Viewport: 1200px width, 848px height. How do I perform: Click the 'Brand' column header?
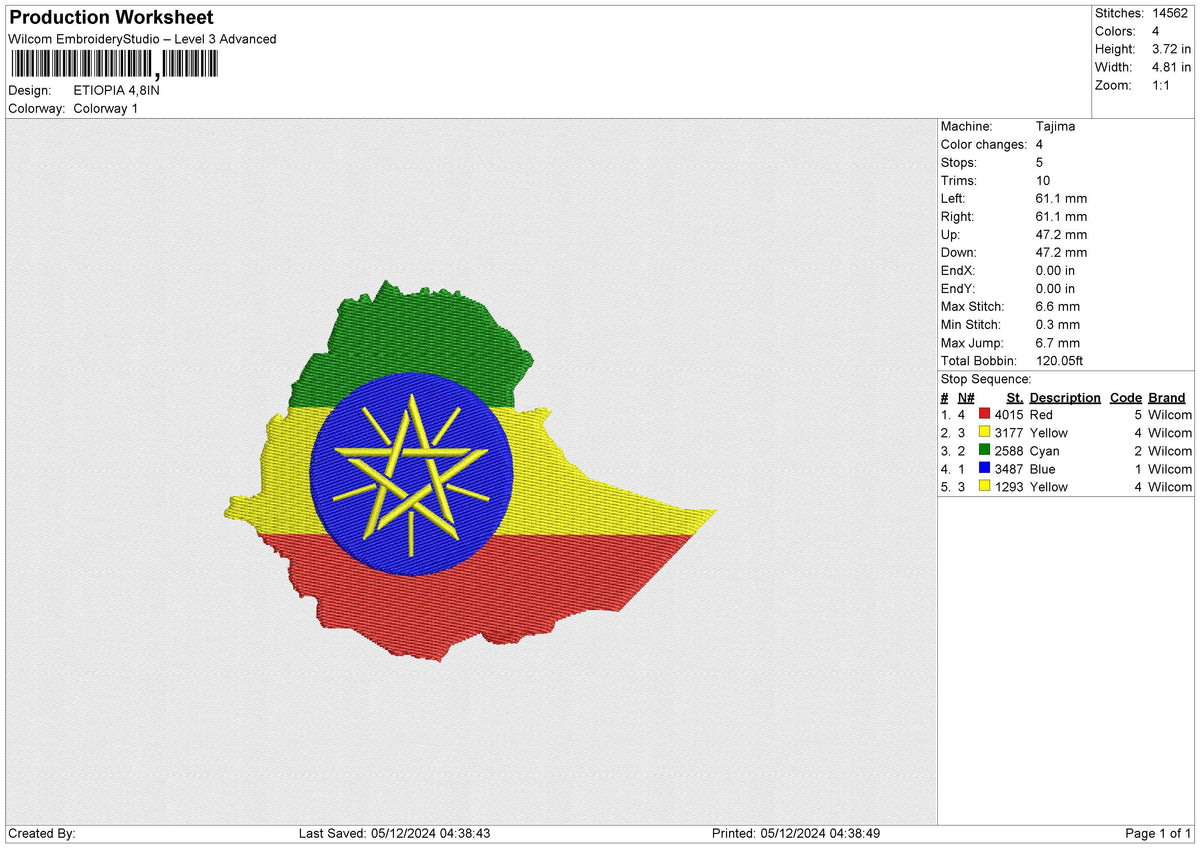pyautogui.click(x=1167, y=397)
